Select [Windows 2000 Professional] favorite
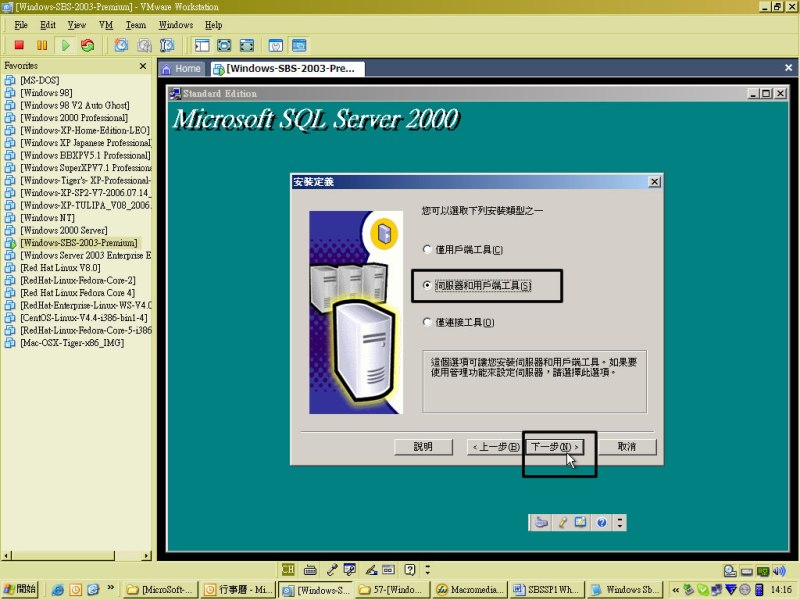Screen dimensions: 800x600 click(74, 118)
